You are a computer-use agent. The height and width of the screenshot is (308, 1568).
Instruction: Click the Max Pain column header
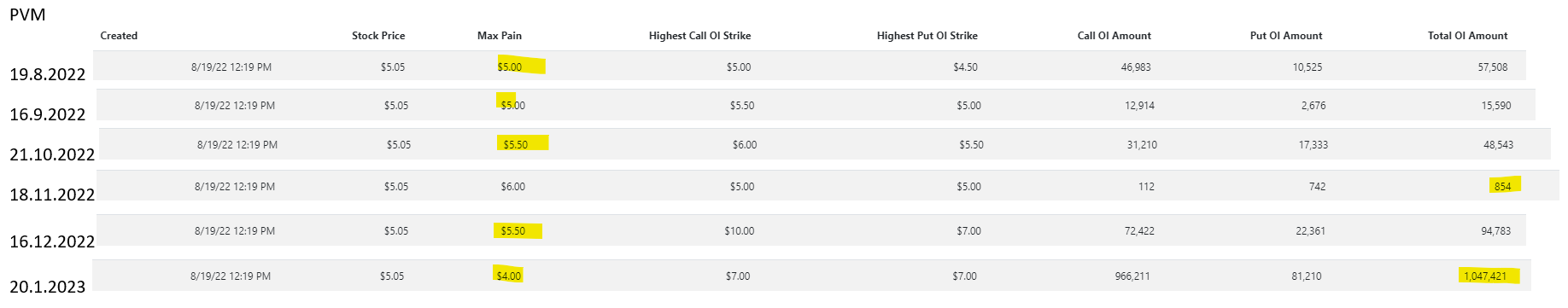click(x=500, y=36)
